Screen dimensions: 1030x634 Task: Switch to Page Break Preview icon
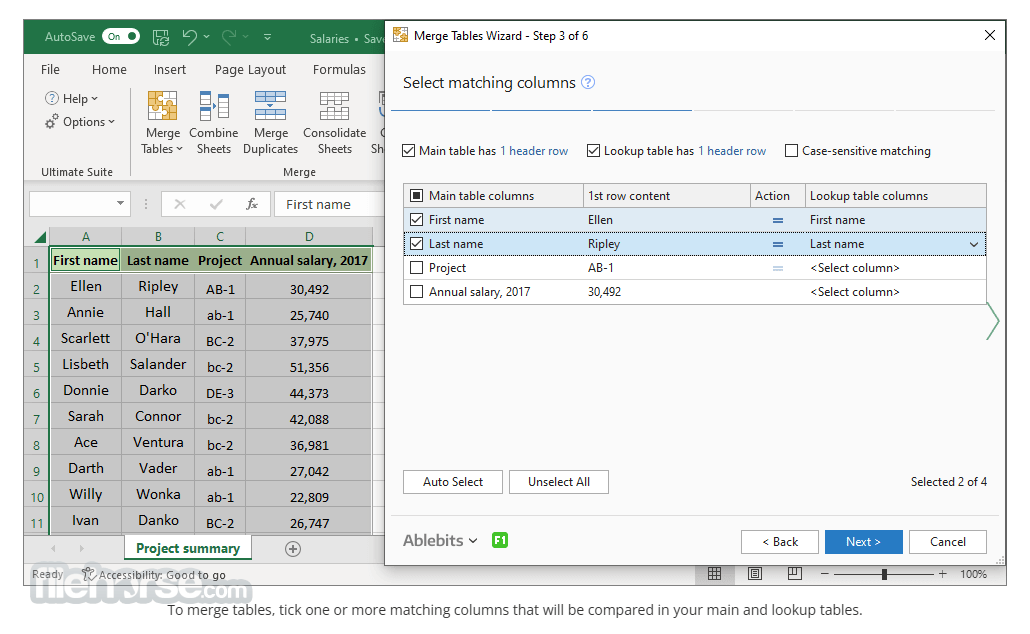pos(795,574)
